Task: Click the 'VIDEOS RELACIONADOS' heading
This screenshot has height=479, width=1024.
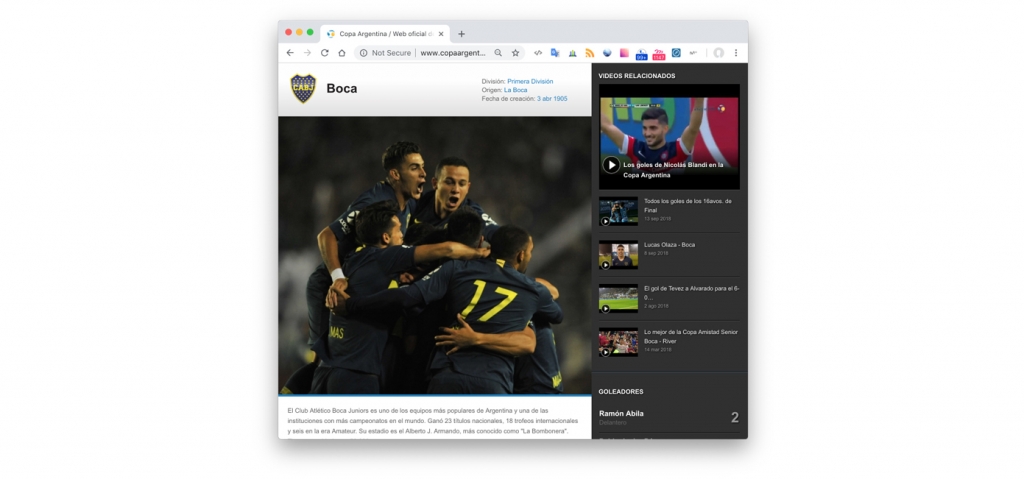Action: (637, 76)
